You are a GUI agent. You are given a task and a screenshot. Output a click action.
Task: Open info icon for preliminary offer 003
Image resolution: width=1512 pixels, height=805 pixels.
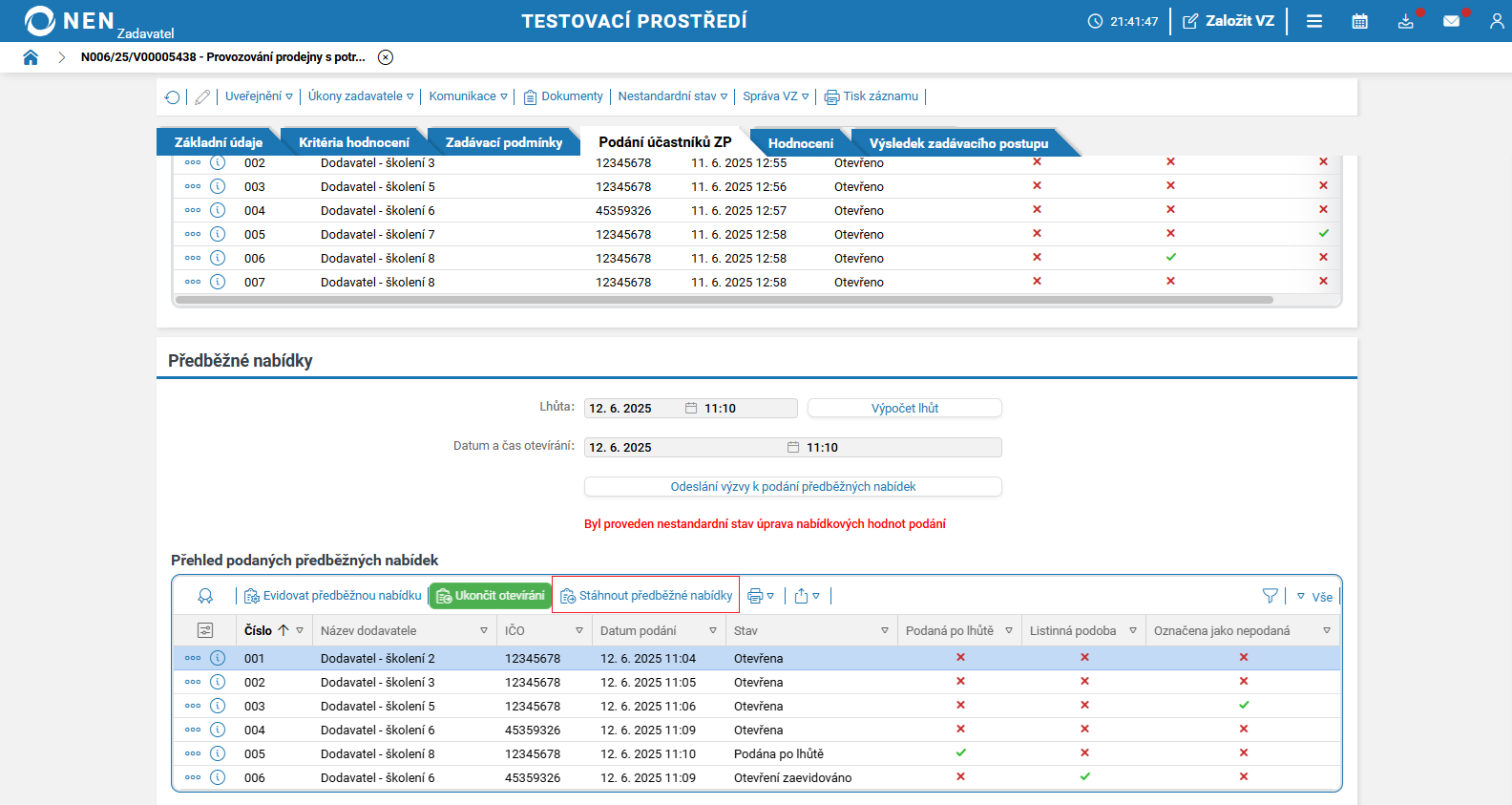[x=218, y=707]
